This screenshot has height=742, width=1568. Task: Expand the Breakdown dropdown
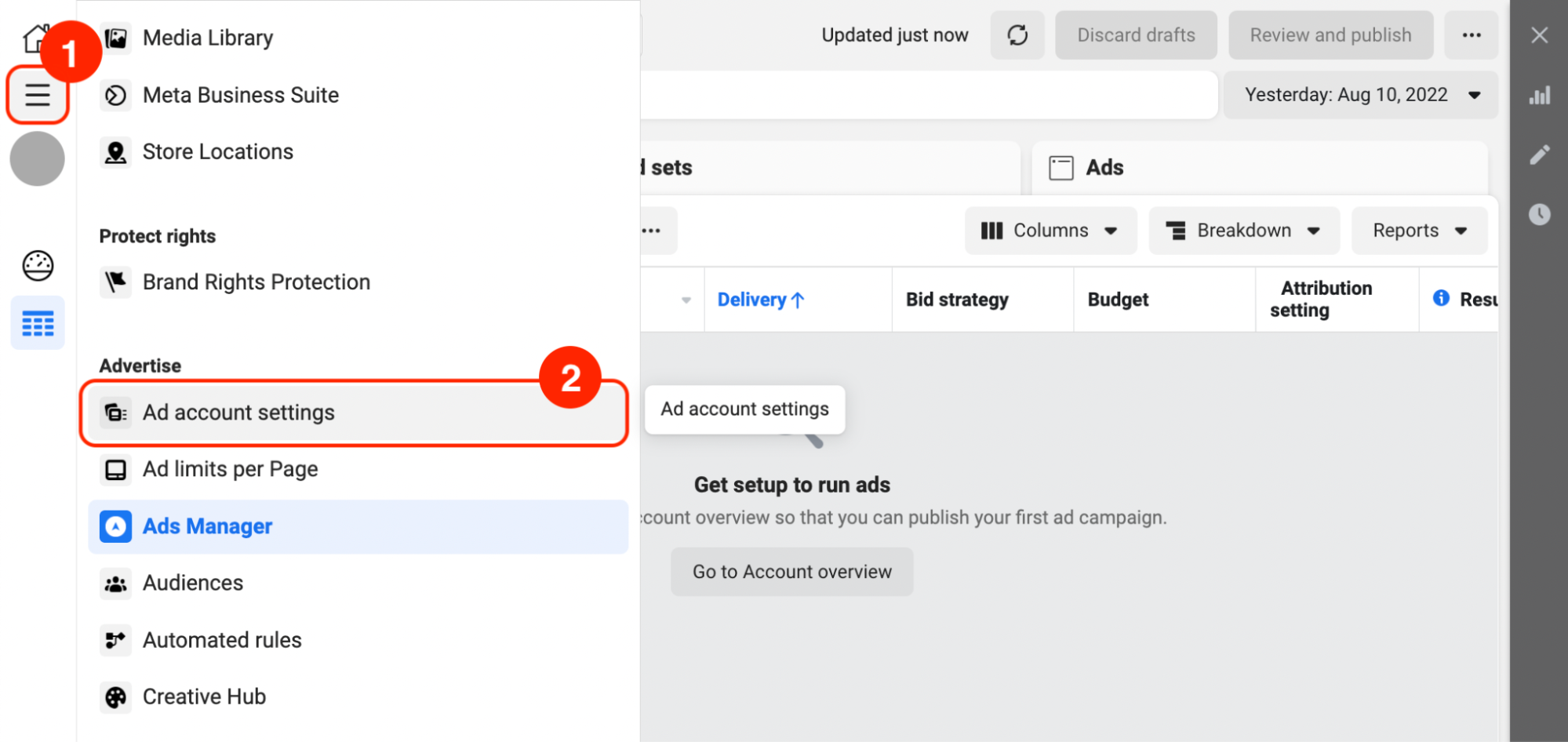click(x=1243, y=230)
